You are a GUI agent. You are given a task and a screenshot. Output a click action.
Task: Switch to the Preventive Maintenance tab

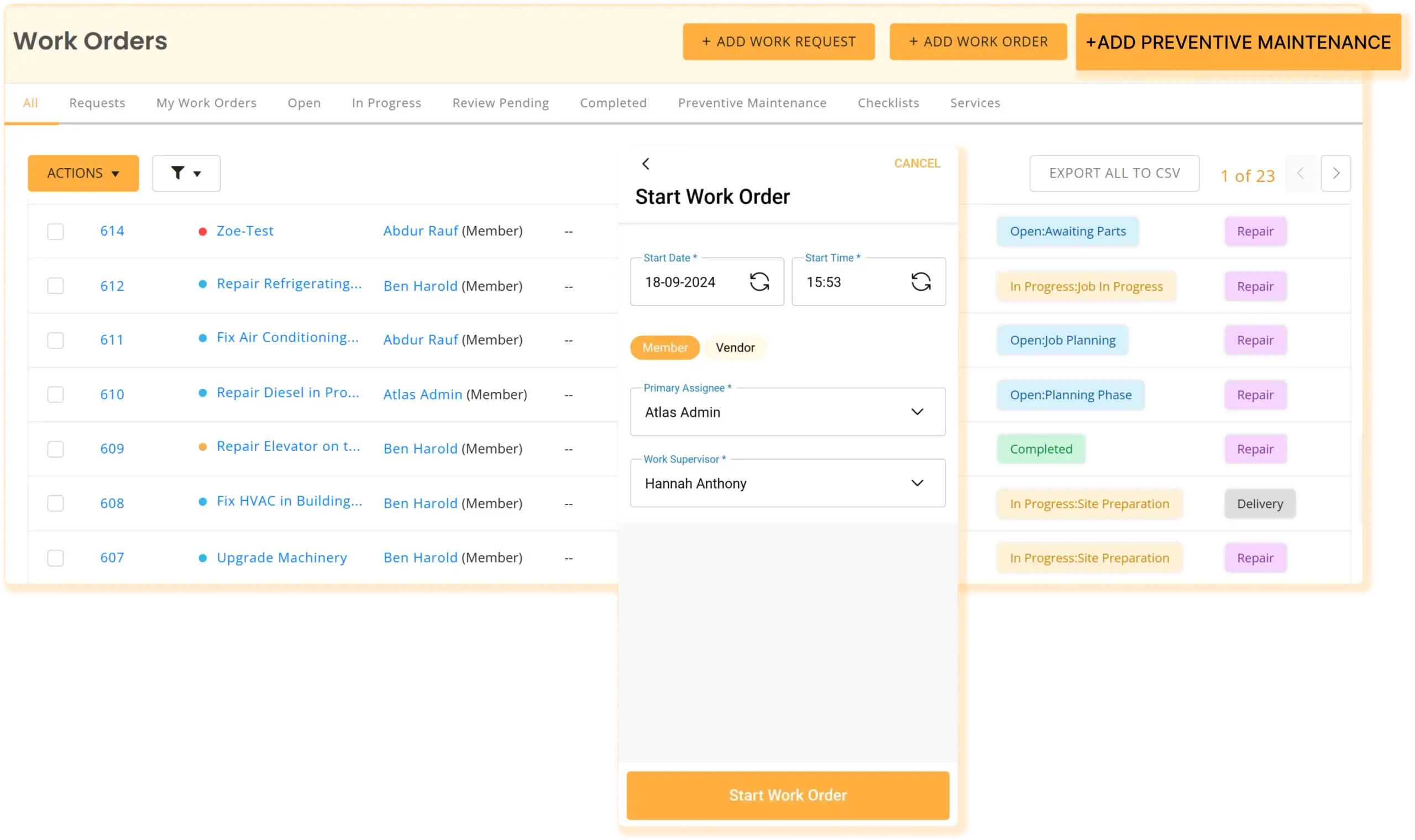pos(752,103)
